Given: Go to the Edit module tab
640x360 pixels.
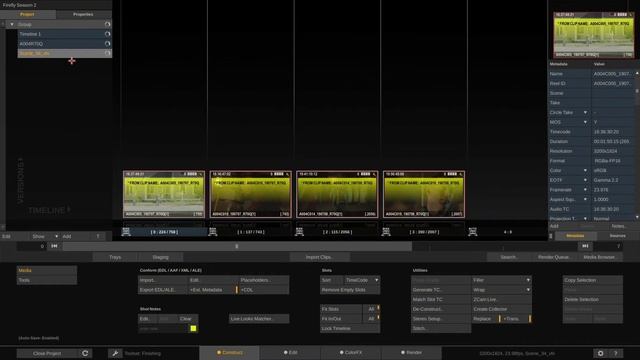Looking at the screenshot, I should click(290, 353).
